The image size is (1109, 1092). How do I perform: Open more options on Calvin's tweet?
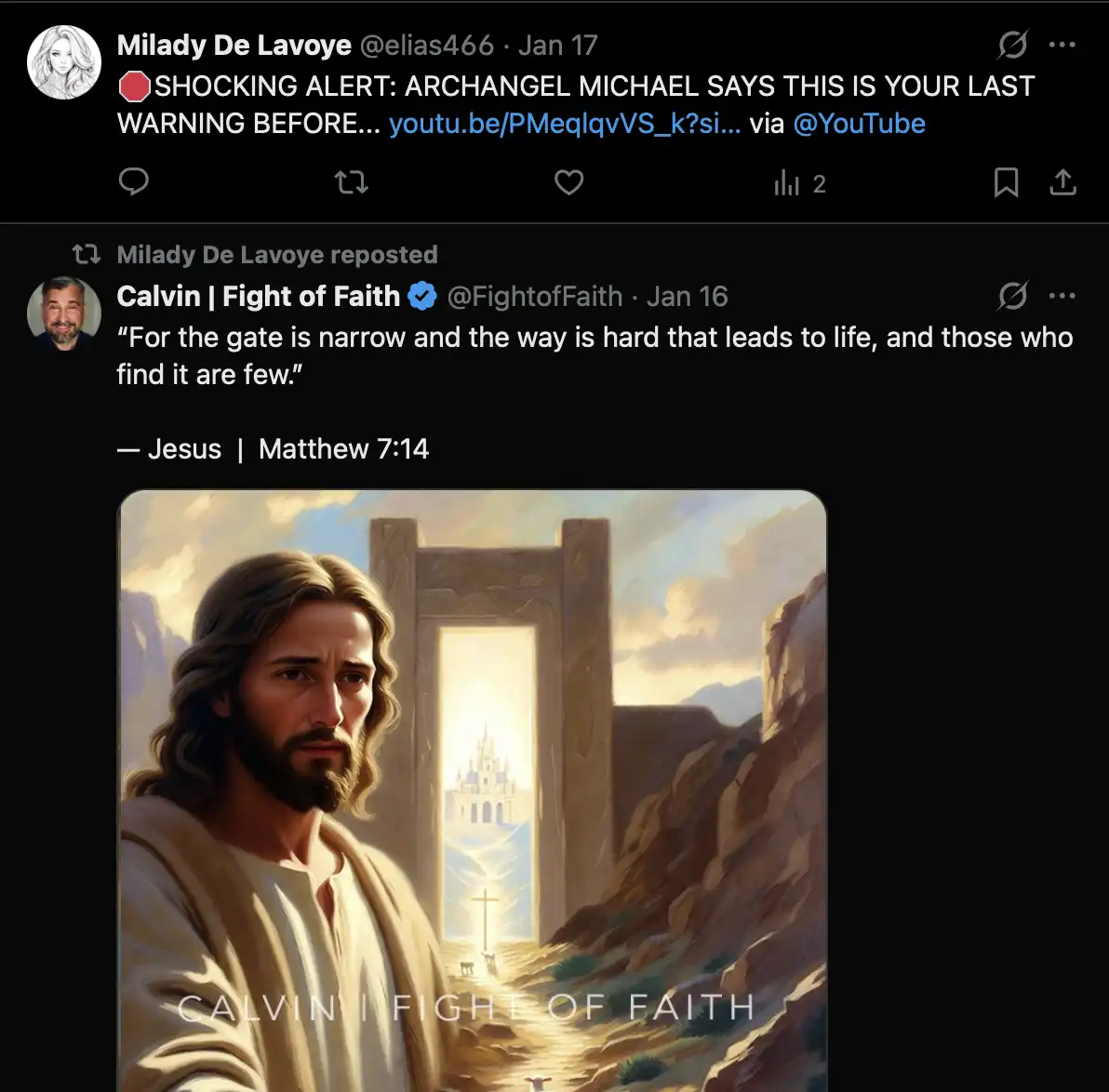[x=1062, y=297]
